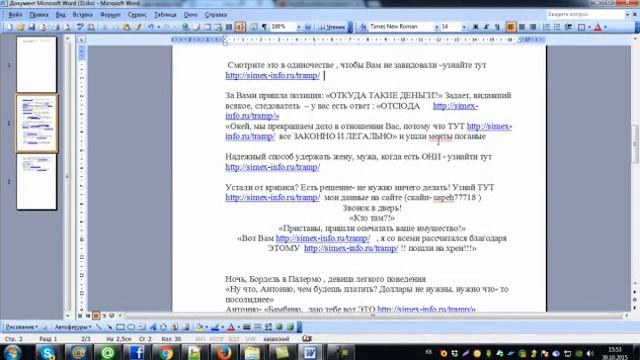
Task: Open font color dropdown in formatting toolbar
Action: click(x=605, y=27)
